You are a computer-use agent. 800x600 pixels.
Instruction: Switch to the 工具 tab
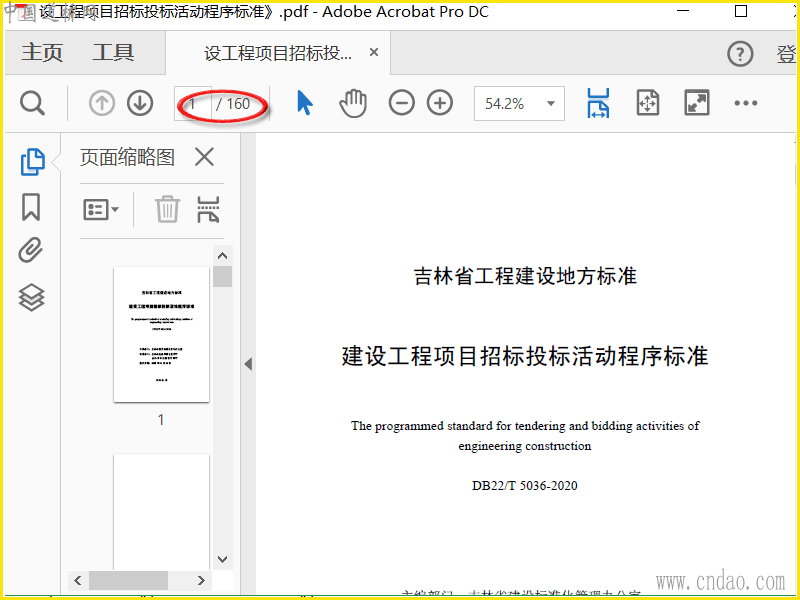pos(113,53)
